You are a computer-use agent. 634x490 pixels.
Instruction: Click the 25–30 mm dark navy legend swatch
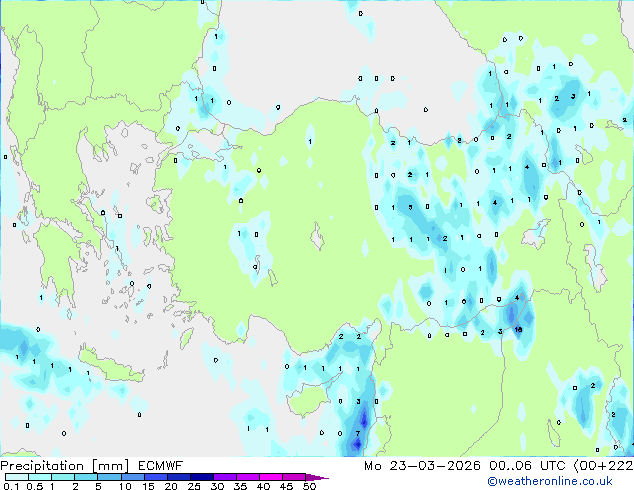(201, 477)
